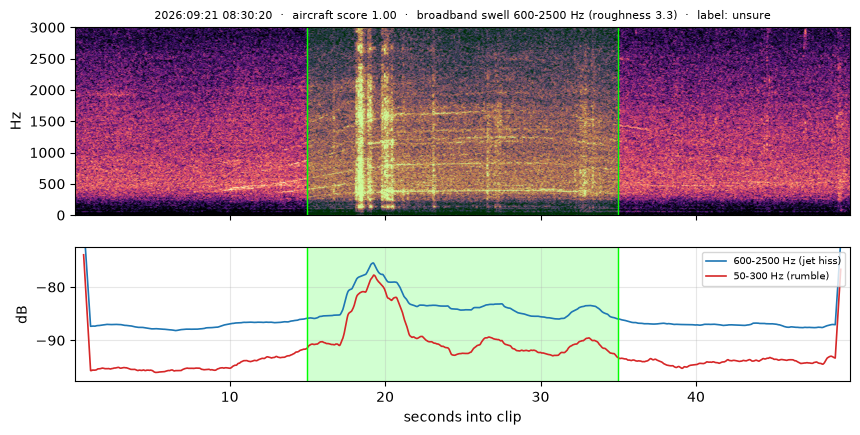Click the x-axis tick label 20
860x435 pixels.
tap(386, 396)
